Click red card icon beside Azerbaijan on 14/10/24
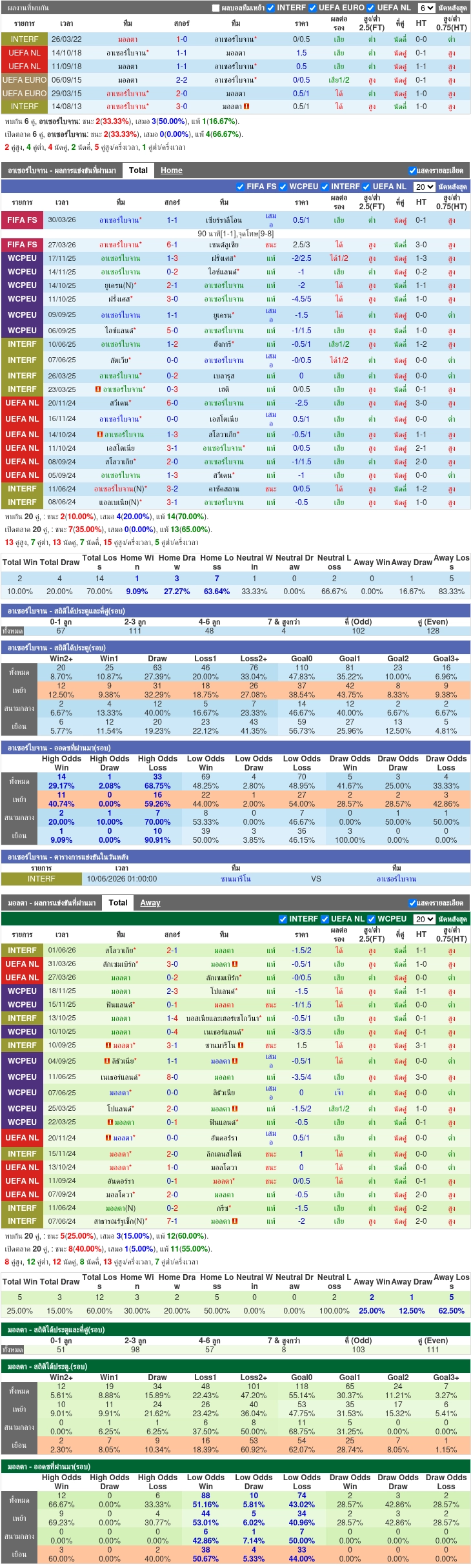 [100, 435]
